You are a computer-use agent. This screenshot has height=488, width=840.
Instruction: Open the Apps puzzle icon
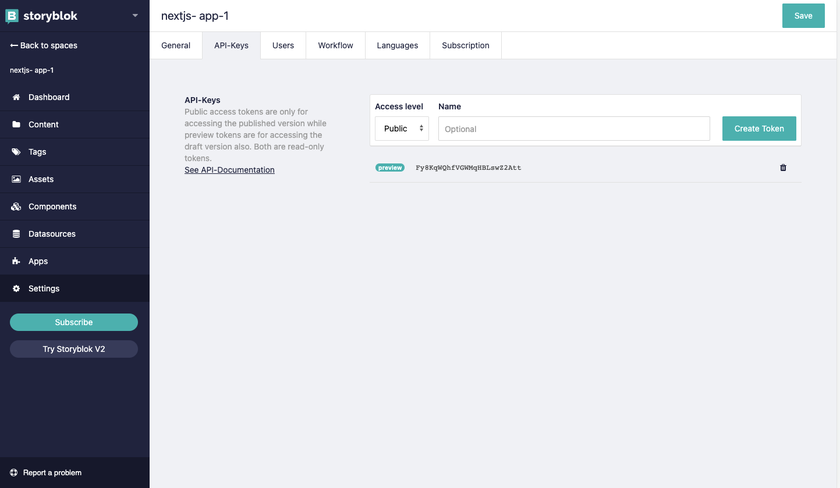tap(16, 261)
